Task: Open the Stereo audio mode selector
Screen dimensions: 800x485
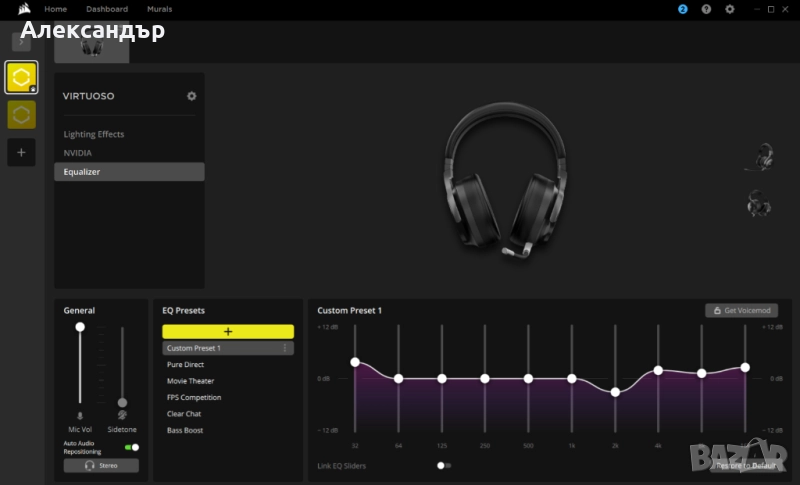Action: [x=101, y=465]
